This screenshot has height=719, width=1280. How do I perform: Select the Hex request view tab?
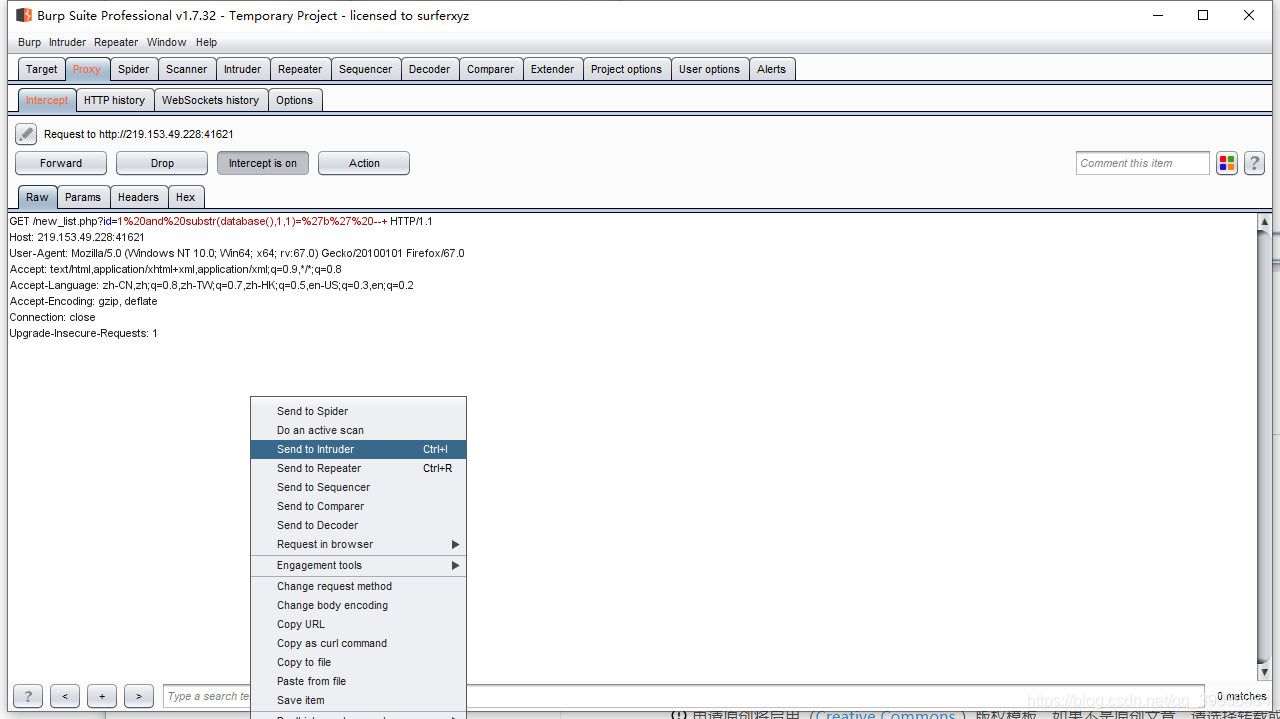point(186,197)
